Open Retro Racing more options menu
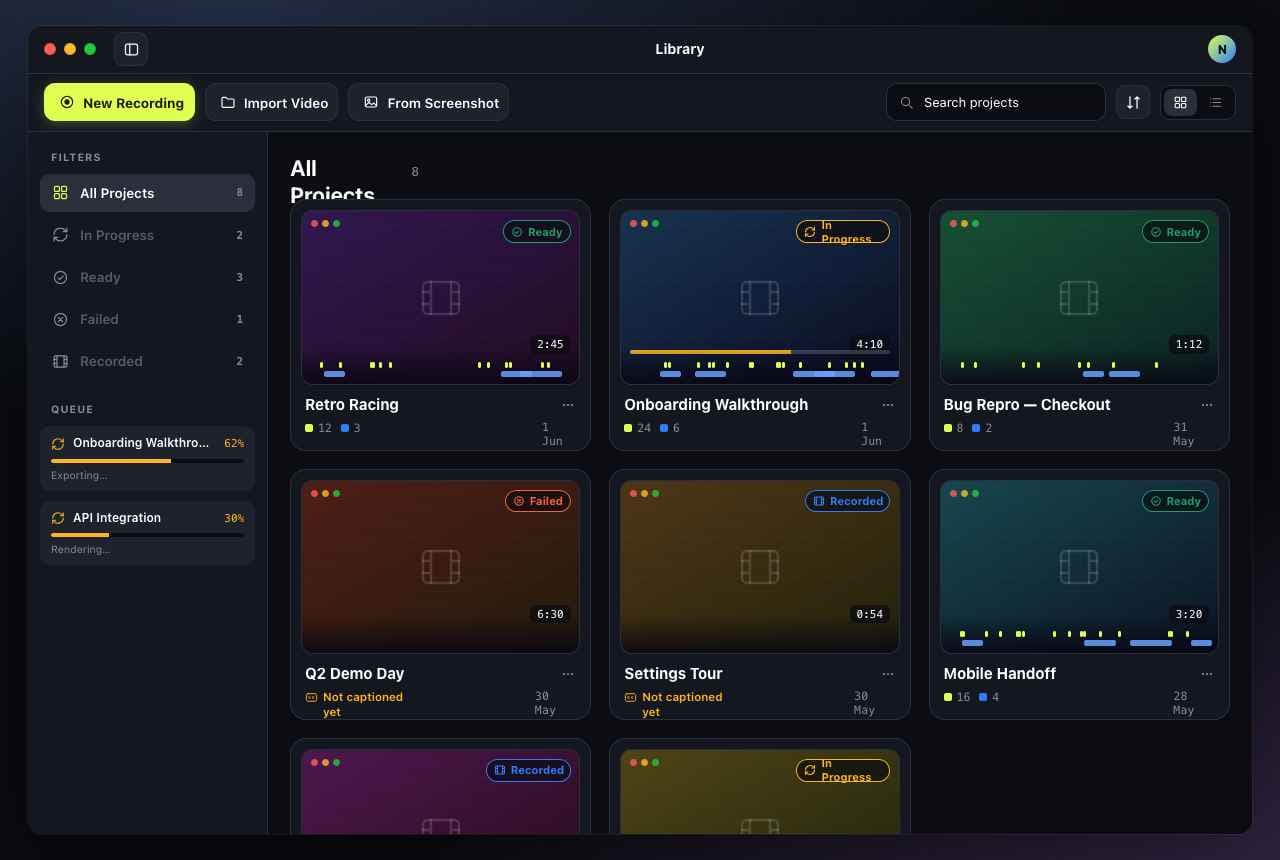Screen dimensions: 1280x860 568,405
